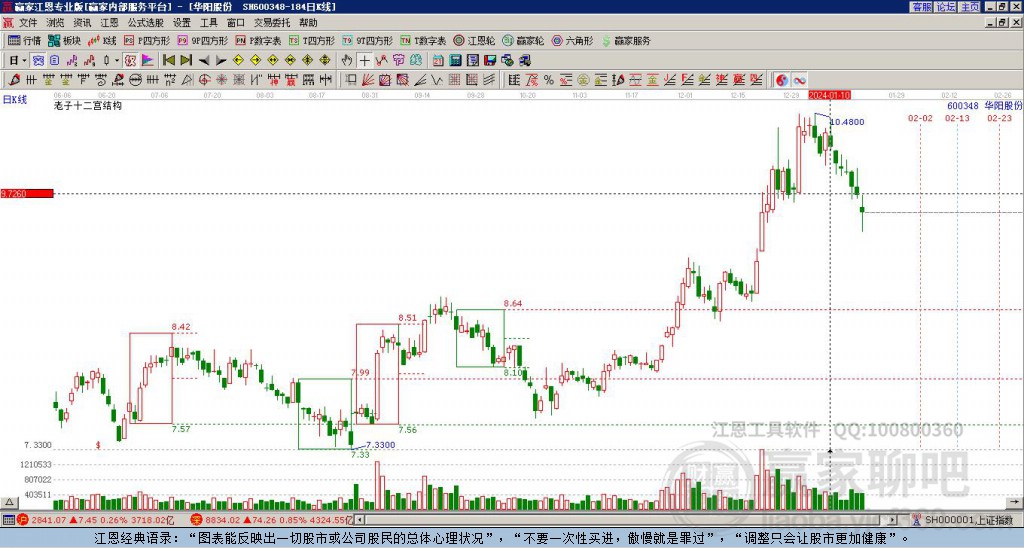Open the 公式选股 menu
The height and width of the screenshot is (548, 1024).
(146, 23)
